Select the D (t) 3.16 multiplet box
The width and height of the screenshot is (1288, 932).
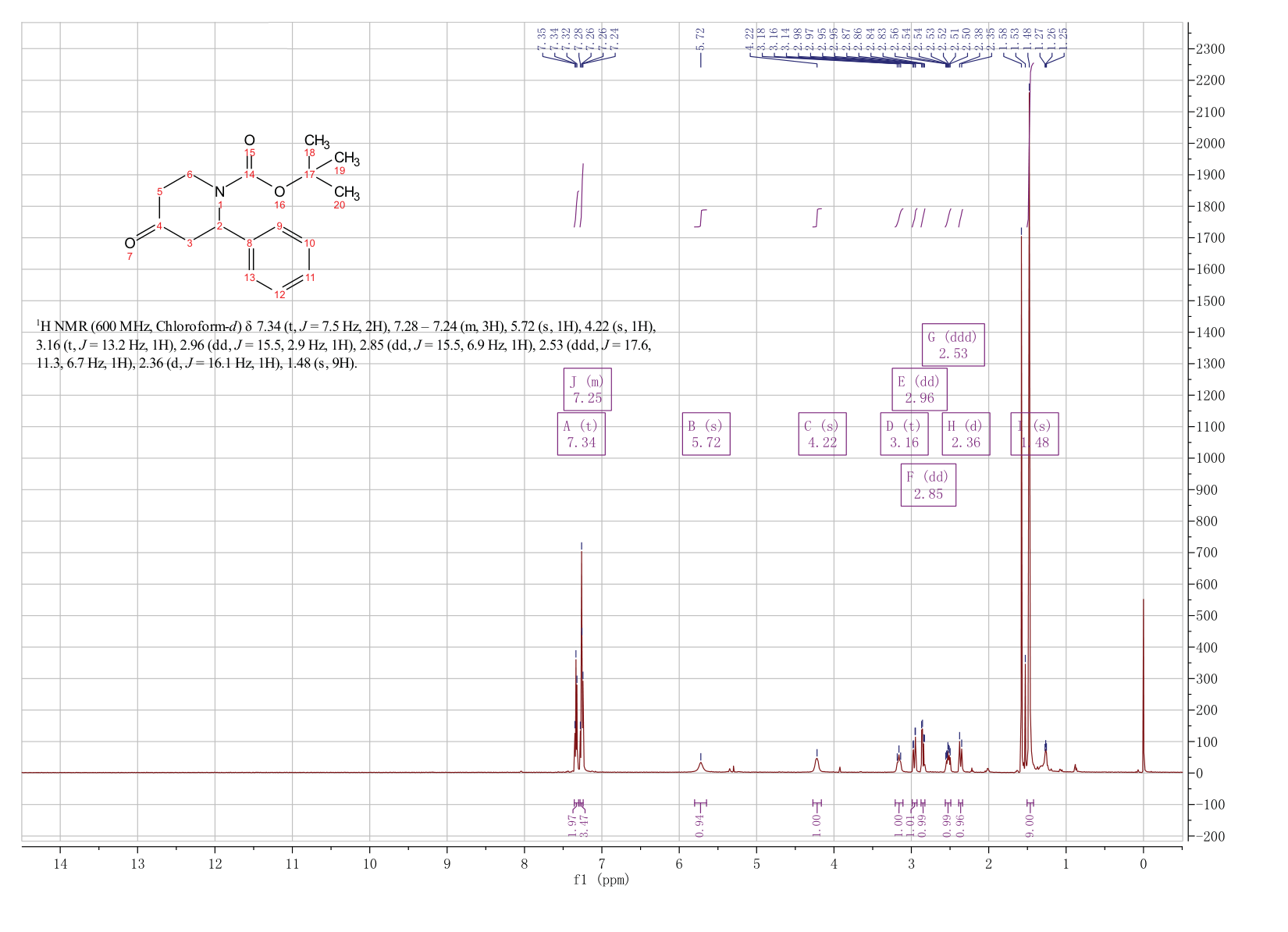pos(904,434)
